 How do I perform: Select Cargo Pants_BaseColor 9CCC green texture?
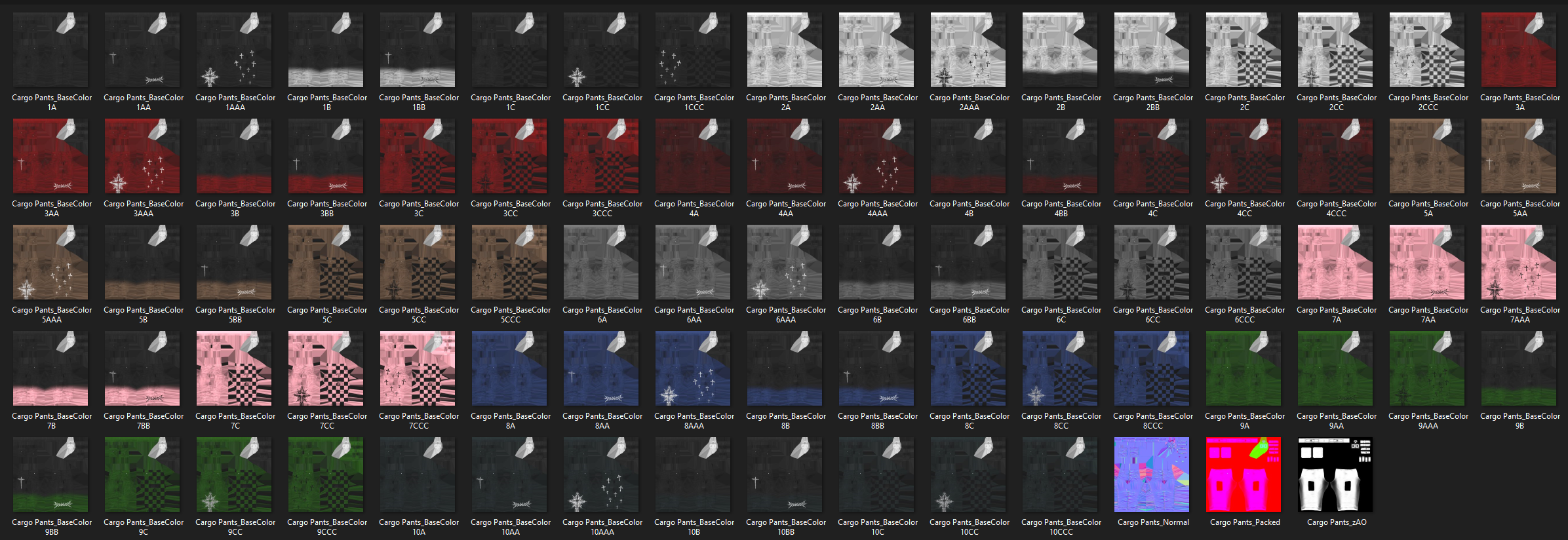tap(326, 474)
